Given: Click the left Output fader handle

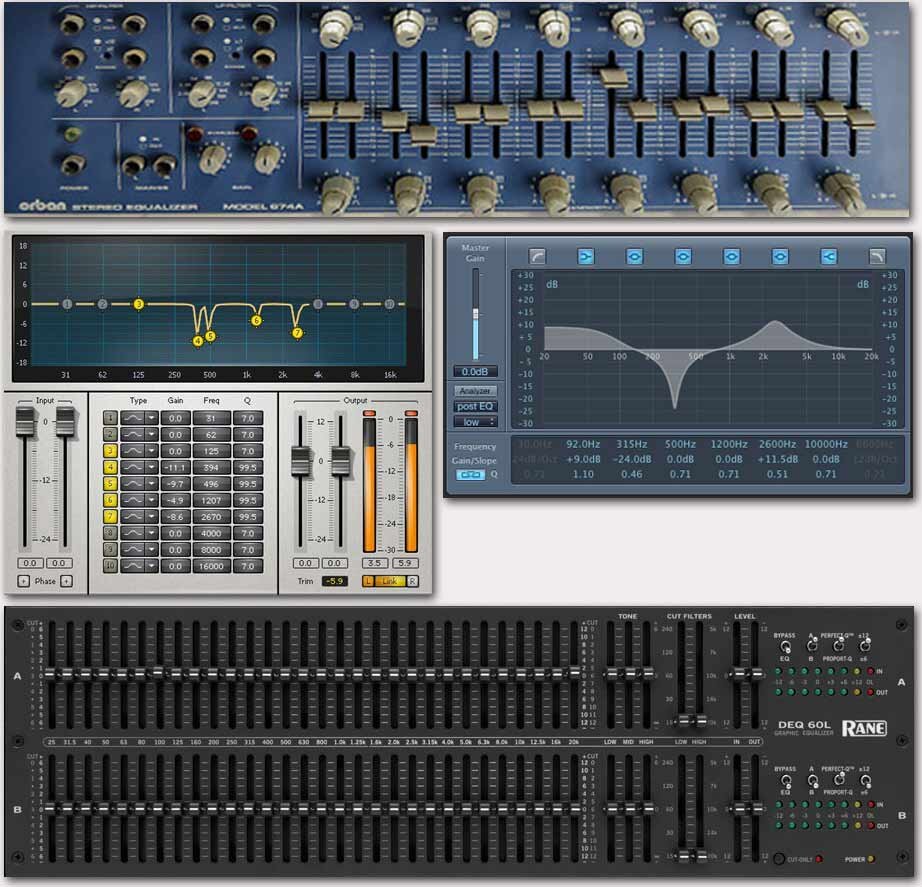Looking at the screenshot, I should [300, 461].
